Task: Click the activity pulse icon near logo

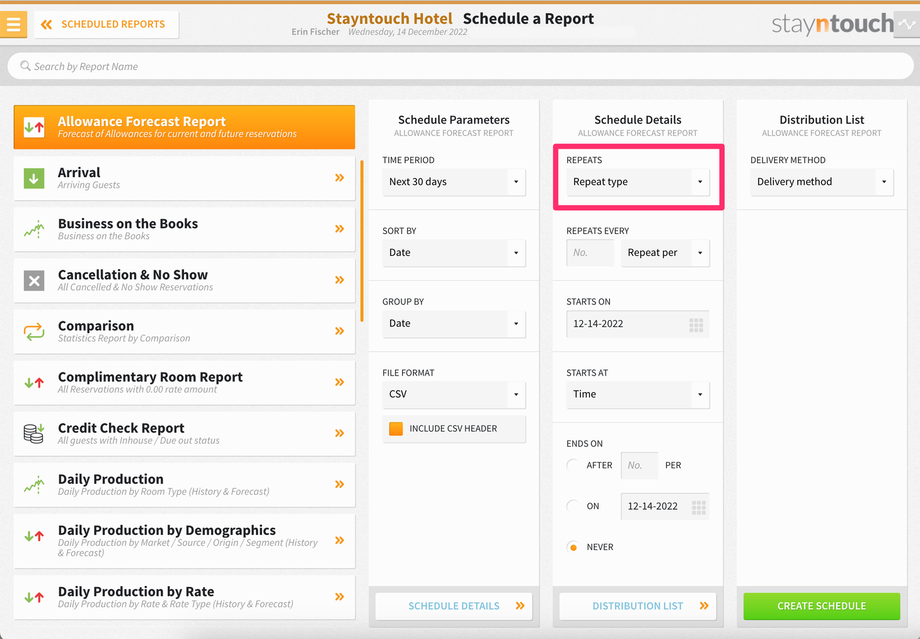Action: [x=907, y=25]
